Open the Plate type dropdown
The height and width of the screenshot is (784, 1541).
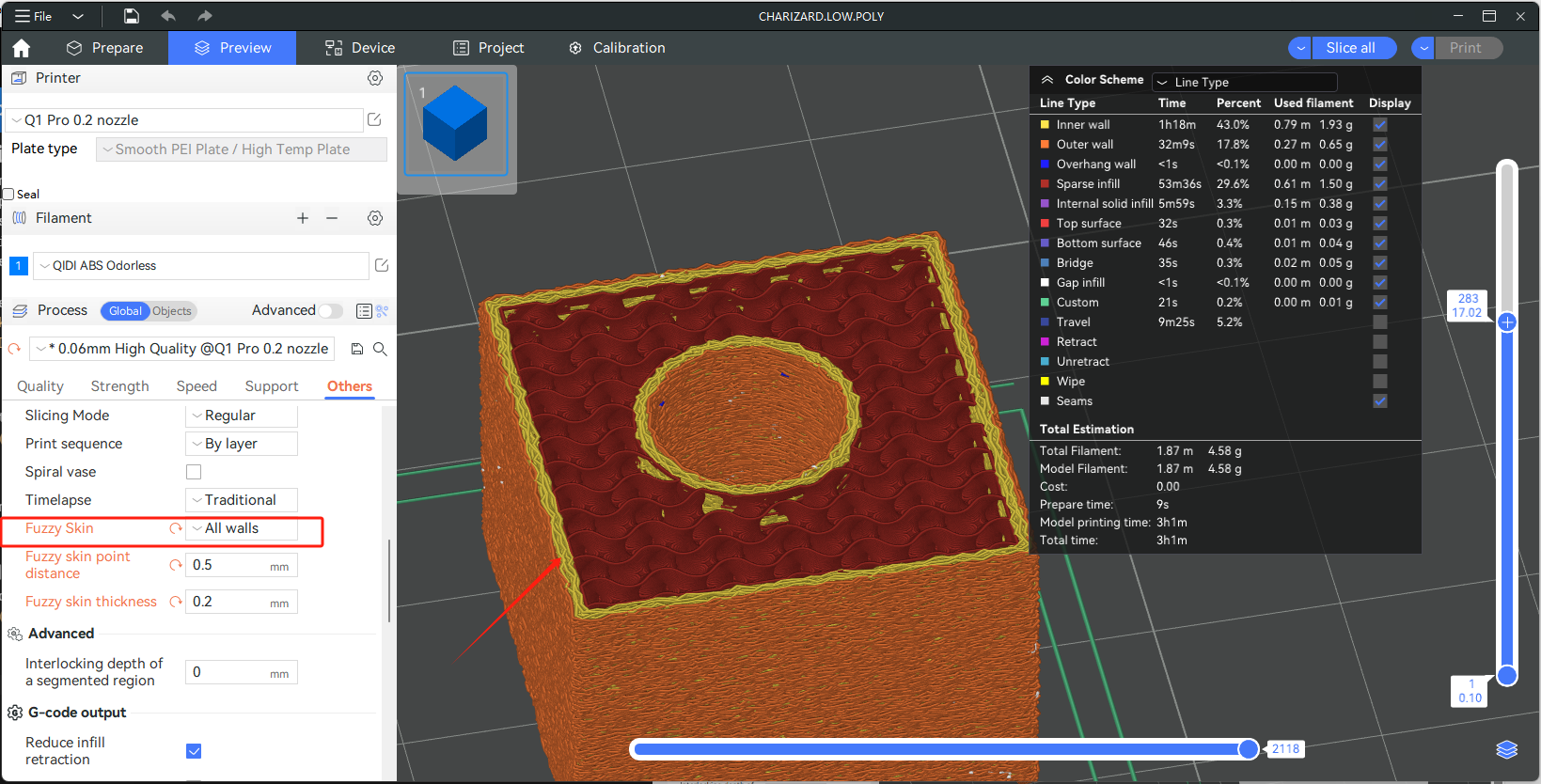coord(242,149)
